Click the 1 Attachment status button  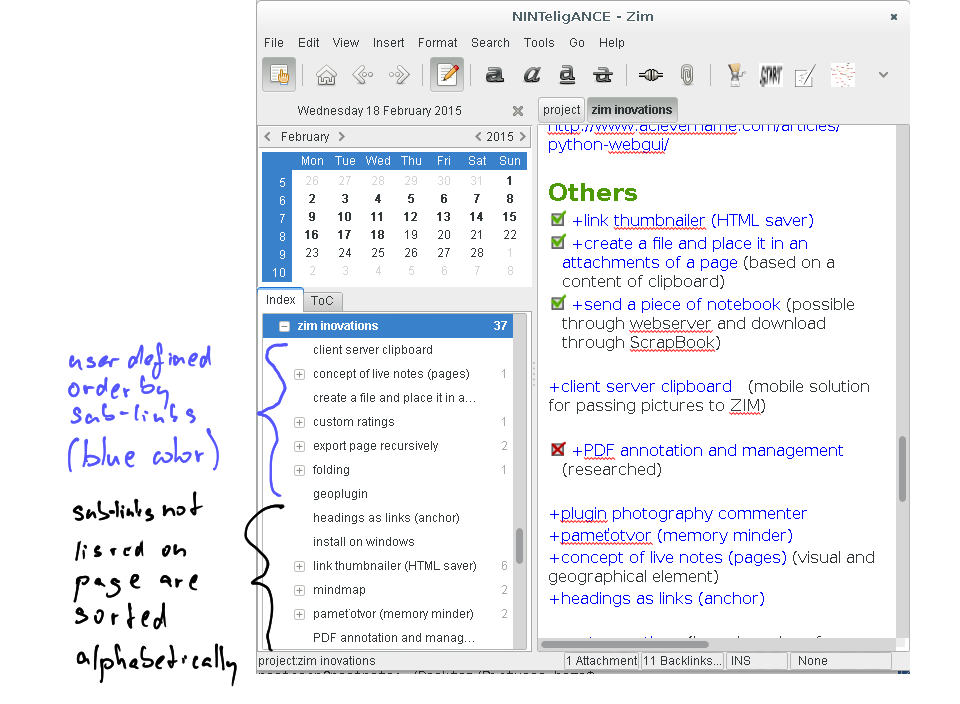(x=601, y=661)
